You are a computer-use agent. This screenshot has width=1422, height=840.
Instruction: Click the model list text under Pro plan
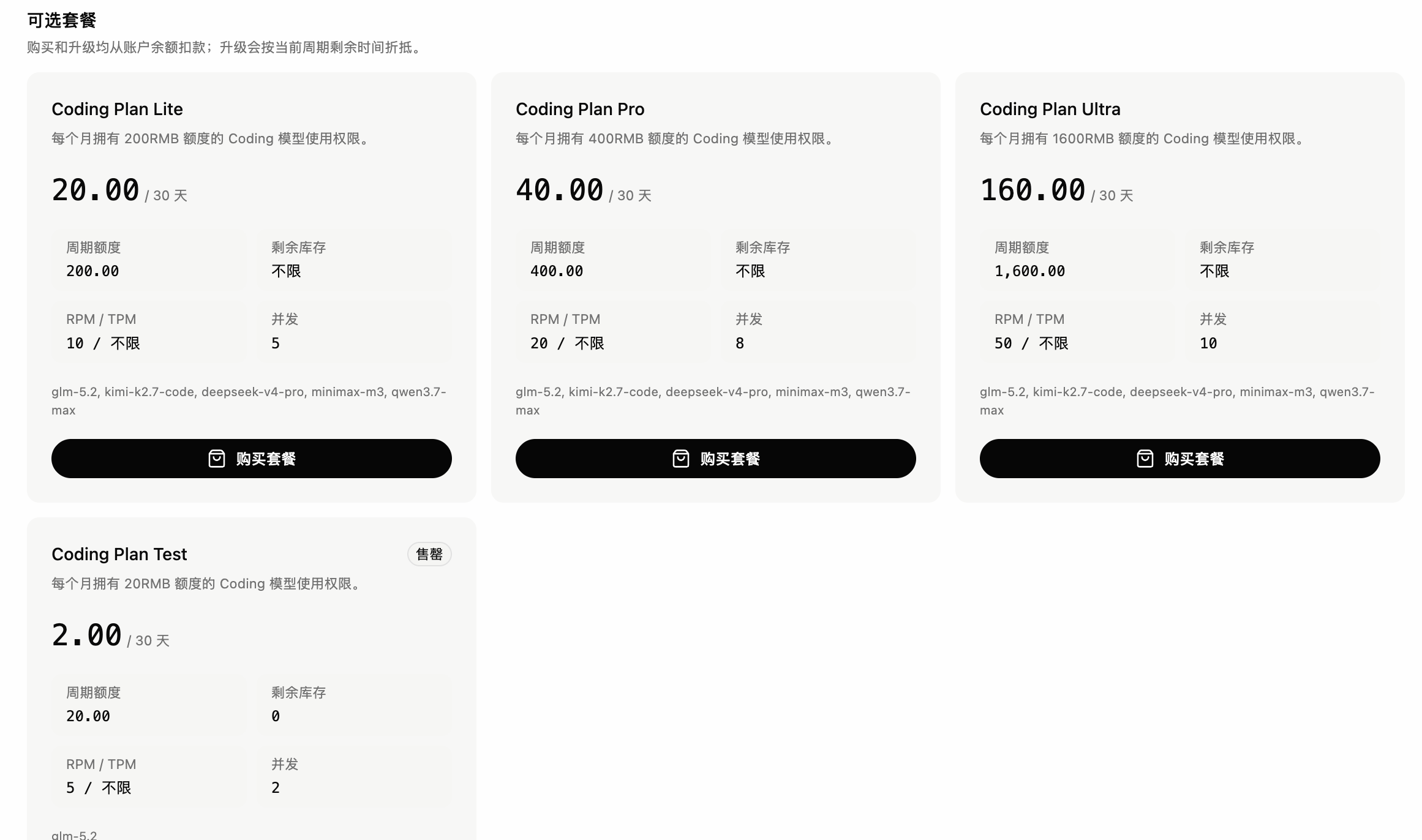point(713,401)
